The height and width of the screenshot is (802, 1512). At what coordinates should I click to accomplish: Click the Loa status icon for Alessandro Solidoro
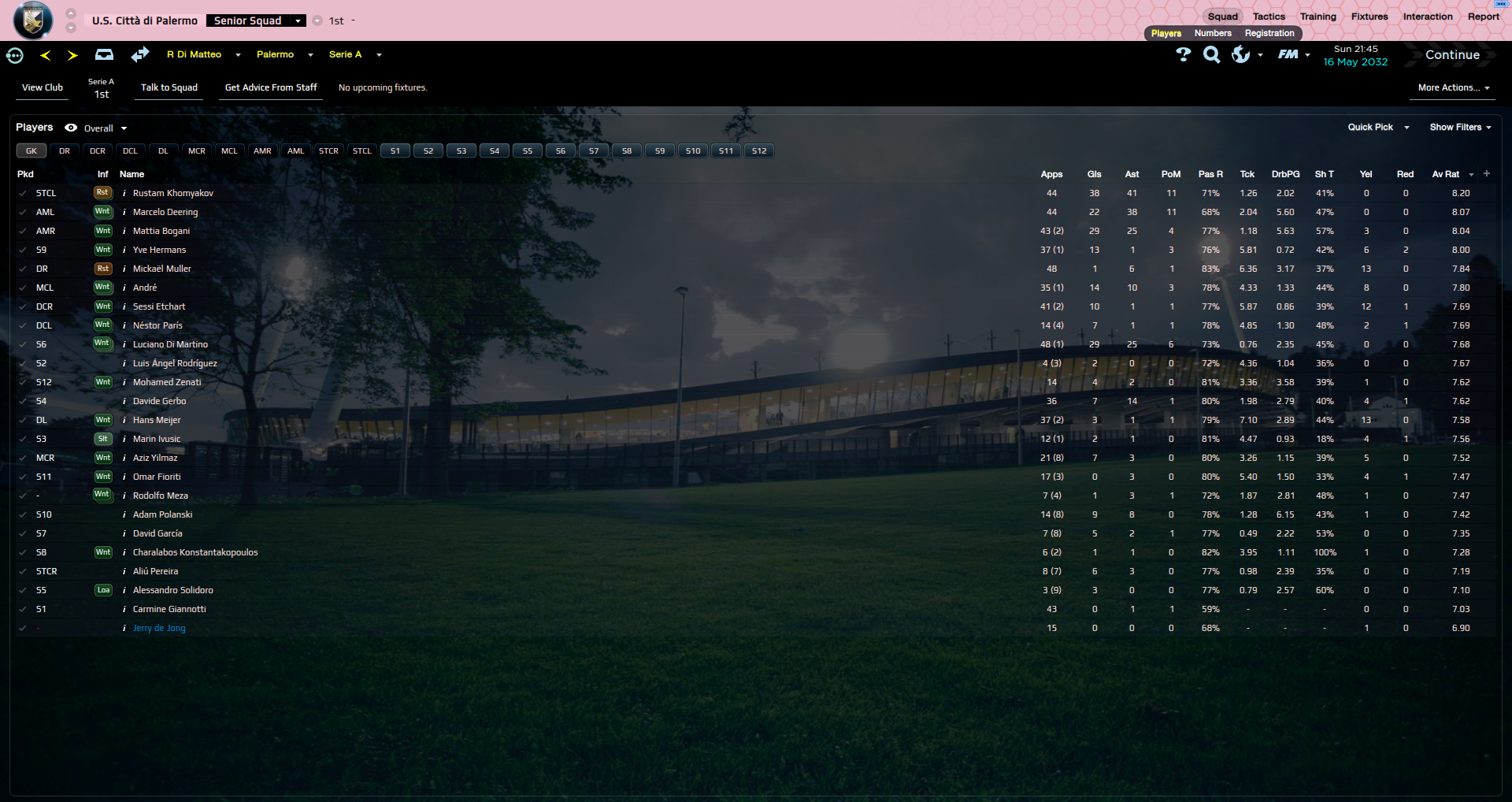[103, 590]
